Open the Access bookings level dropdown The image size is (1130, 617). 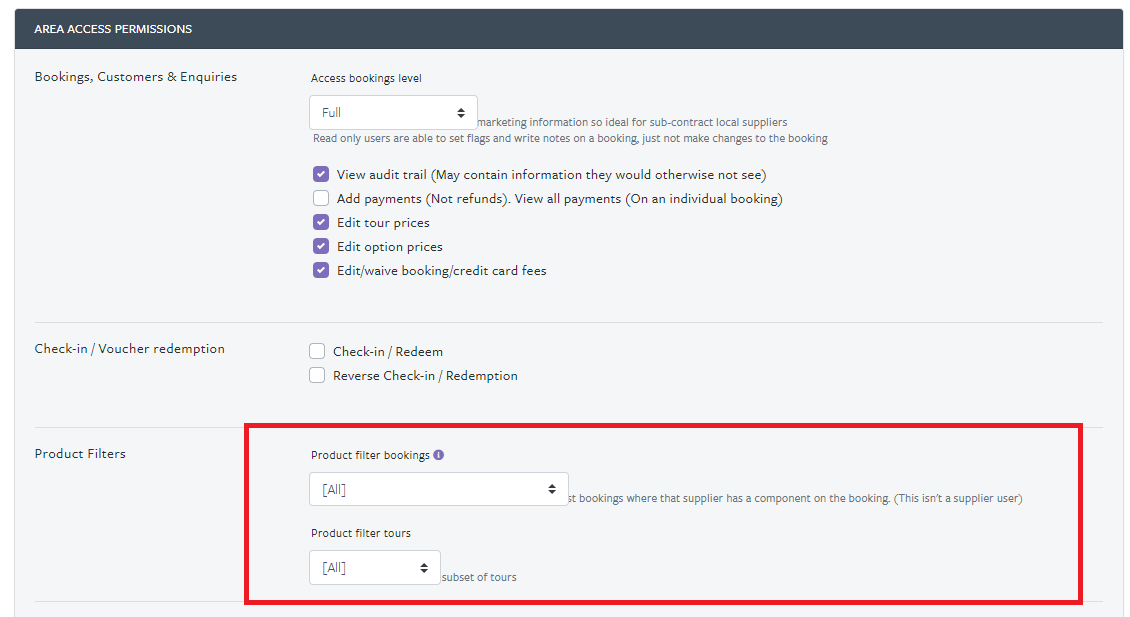pos(393,113)
